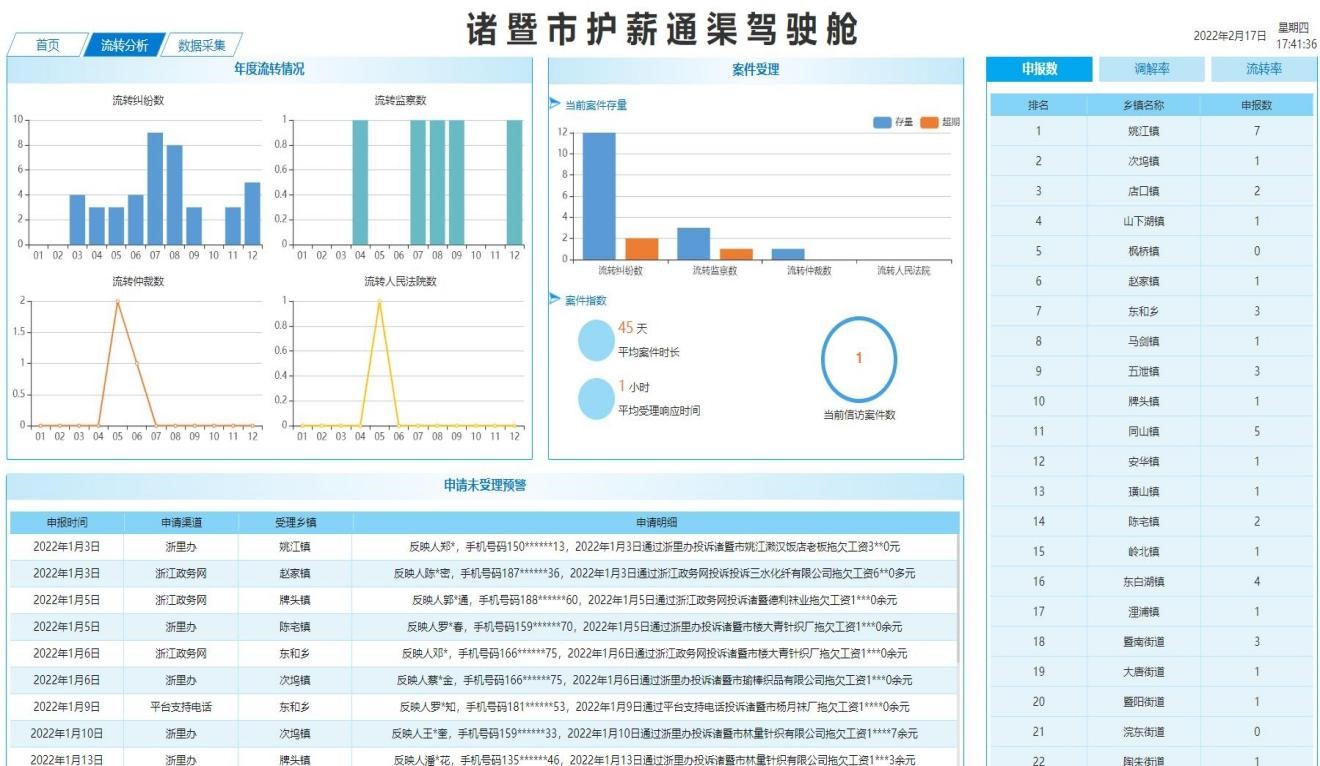Click the light blue circle for 平均受理响应时间

(596, 398)
